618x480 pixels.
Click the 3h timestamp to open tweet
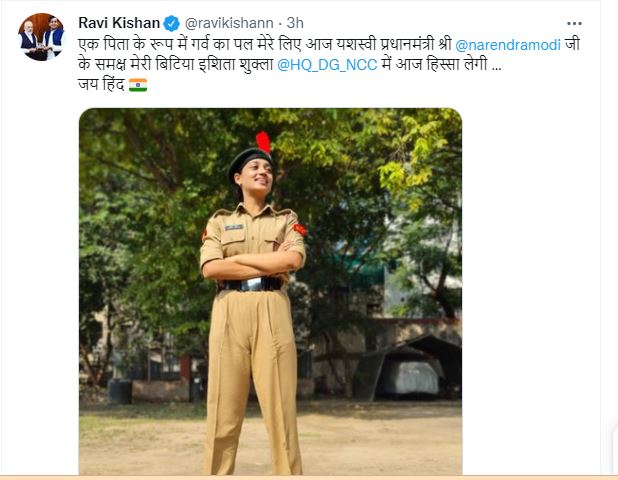pyautogui.click(x=295, y=23)
